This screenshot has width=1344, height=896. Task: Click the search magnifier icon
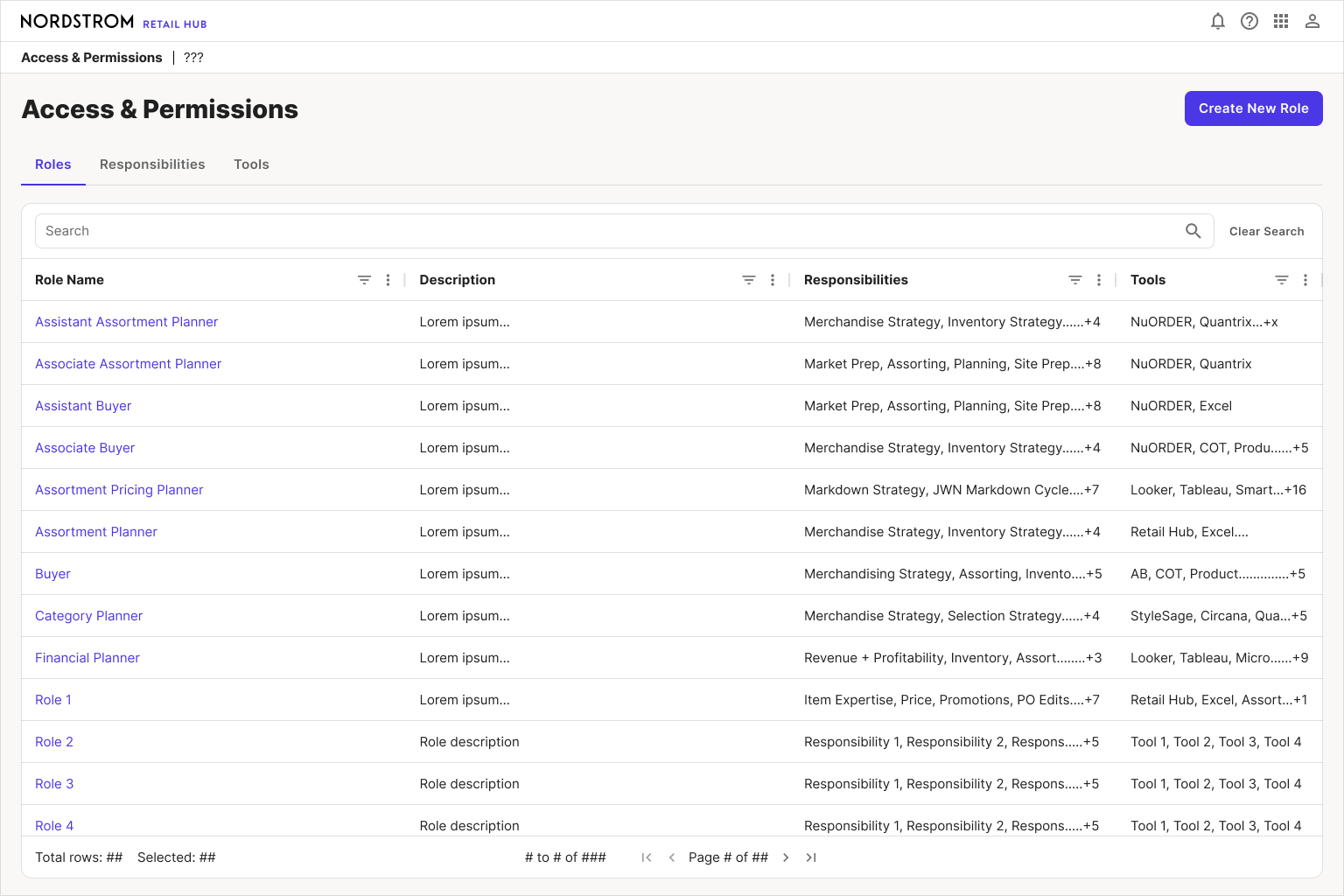click(1193, 231)
